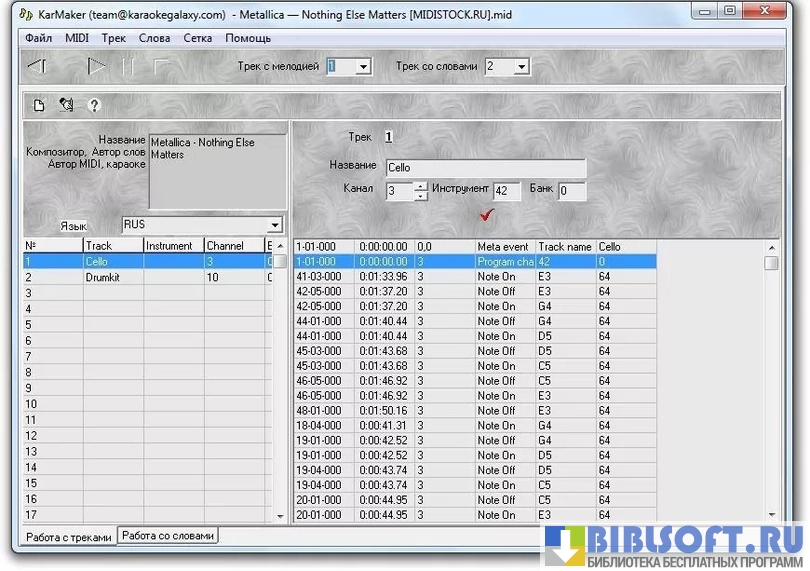Viewport: 810px width, 571px height.
Task: Open help via question mark icon
Action: tap(94, 104)
